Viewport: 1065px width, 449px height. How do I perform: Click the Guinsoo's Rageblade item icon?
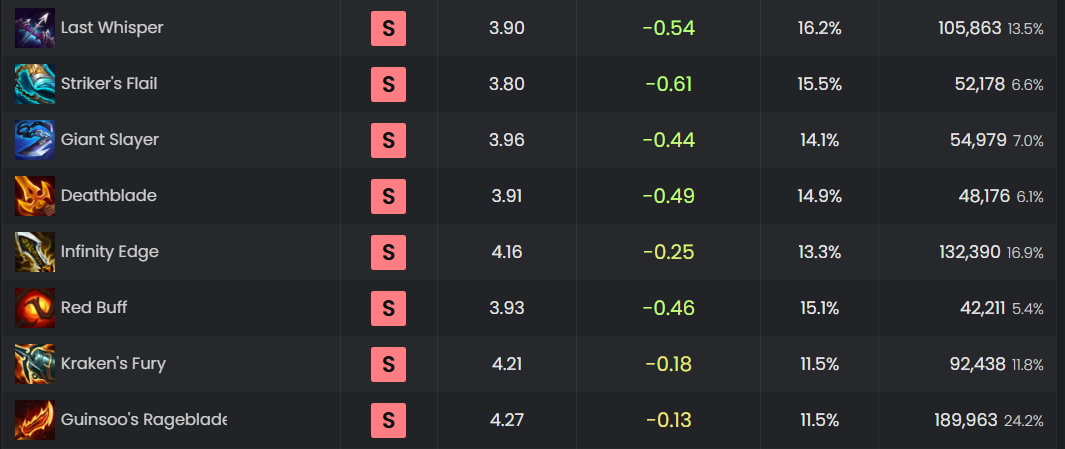click(34, 420)
